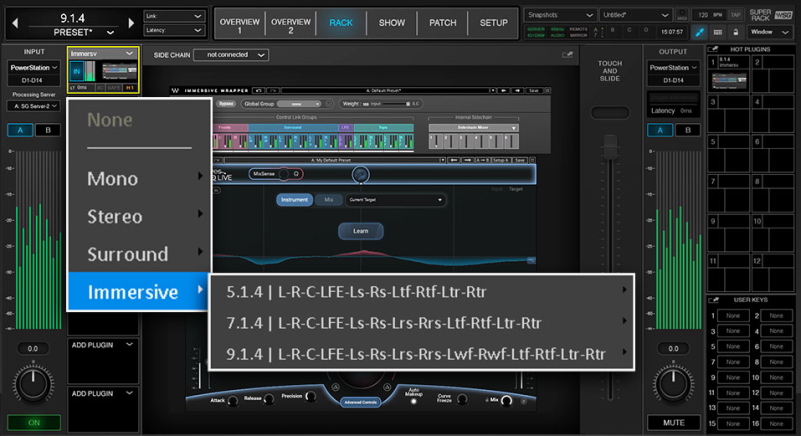Choose None in the plugin format menu
The image size is (801, 436).
click(110, 120)
